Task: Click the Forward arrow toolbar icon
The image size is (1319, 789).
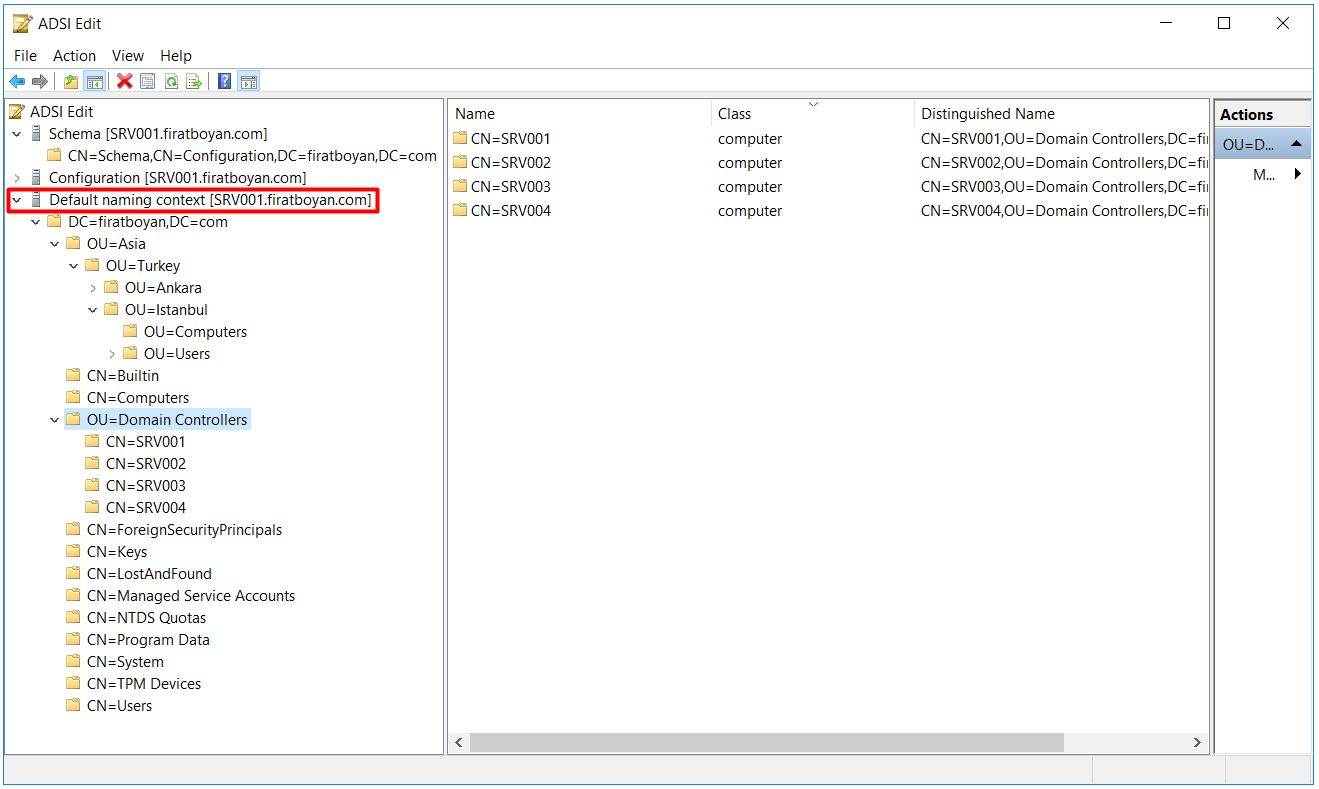Action: [40, 82]
